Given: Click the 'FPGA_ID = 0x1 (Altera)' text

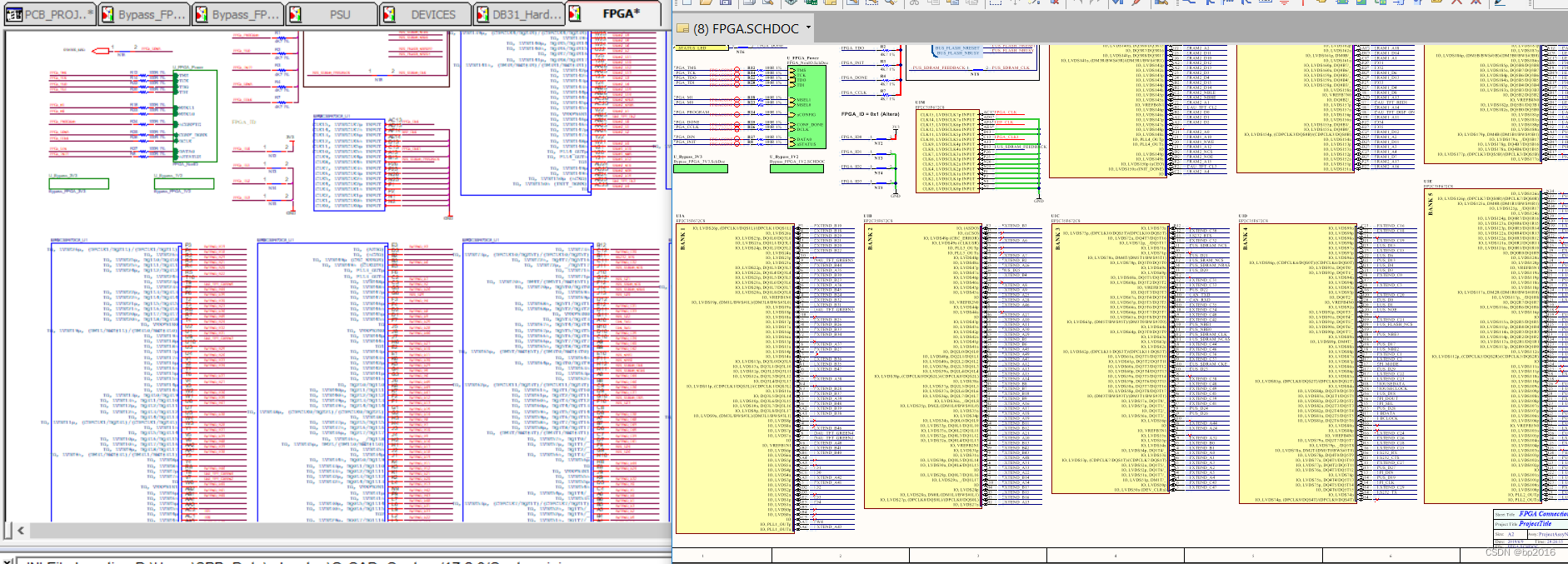Looking at the screenshot, I should pos(870,114).
